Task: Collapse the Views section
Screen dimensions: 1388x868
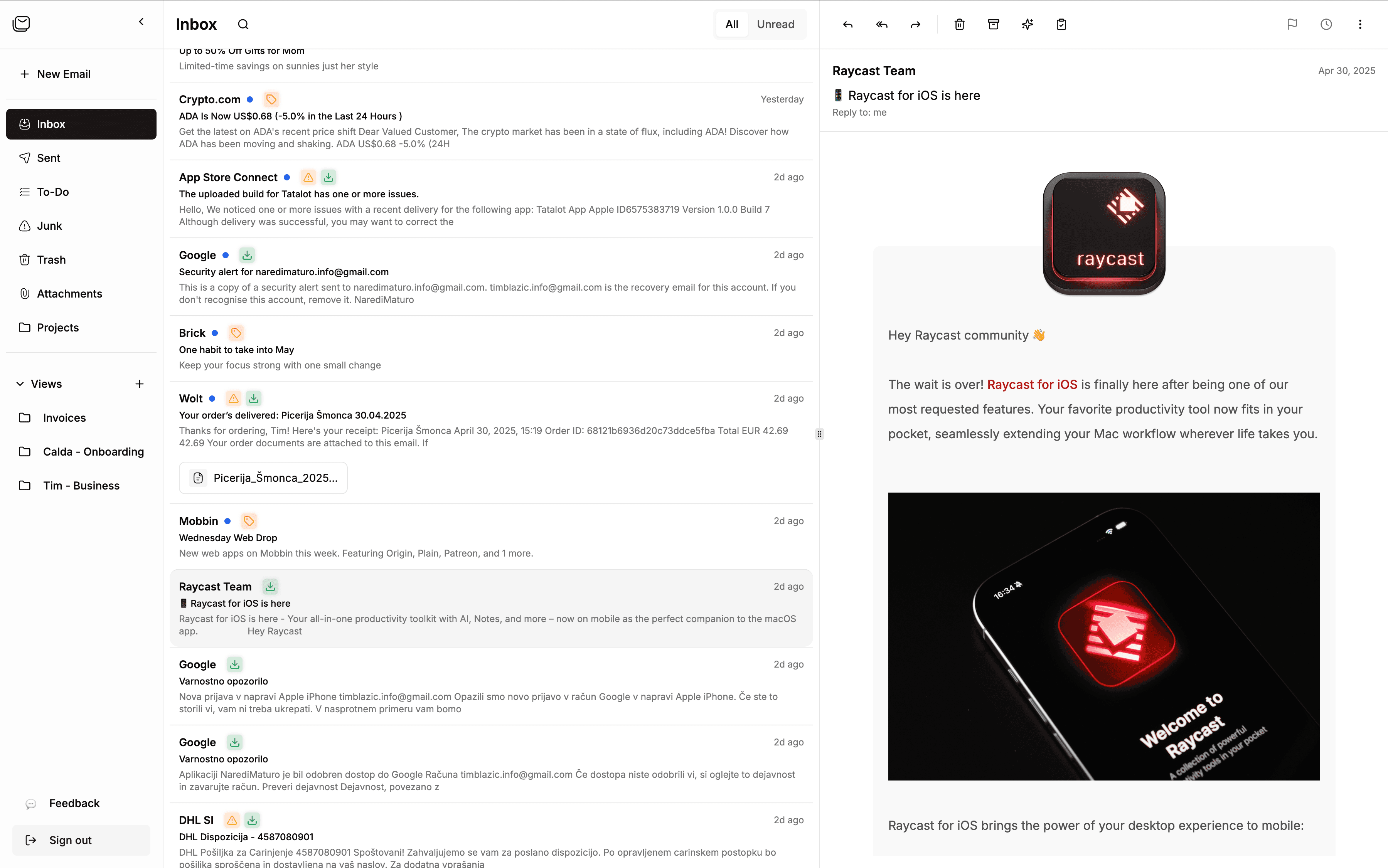Action: coord(20,384)
